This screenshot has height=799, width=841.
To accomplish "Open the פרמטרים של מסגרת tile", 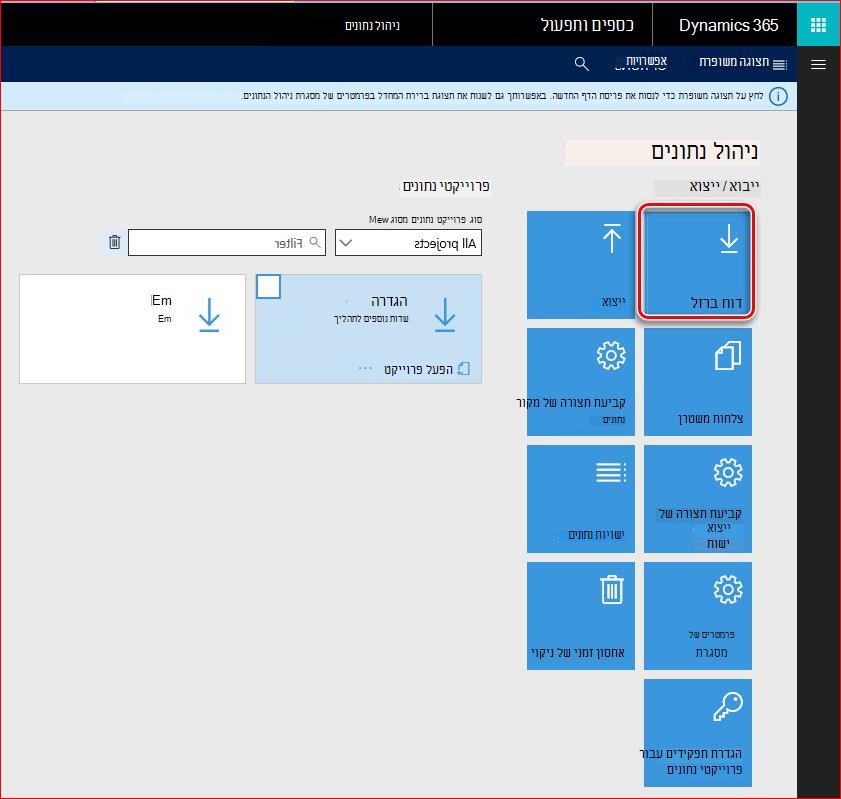I will (697, 616).
